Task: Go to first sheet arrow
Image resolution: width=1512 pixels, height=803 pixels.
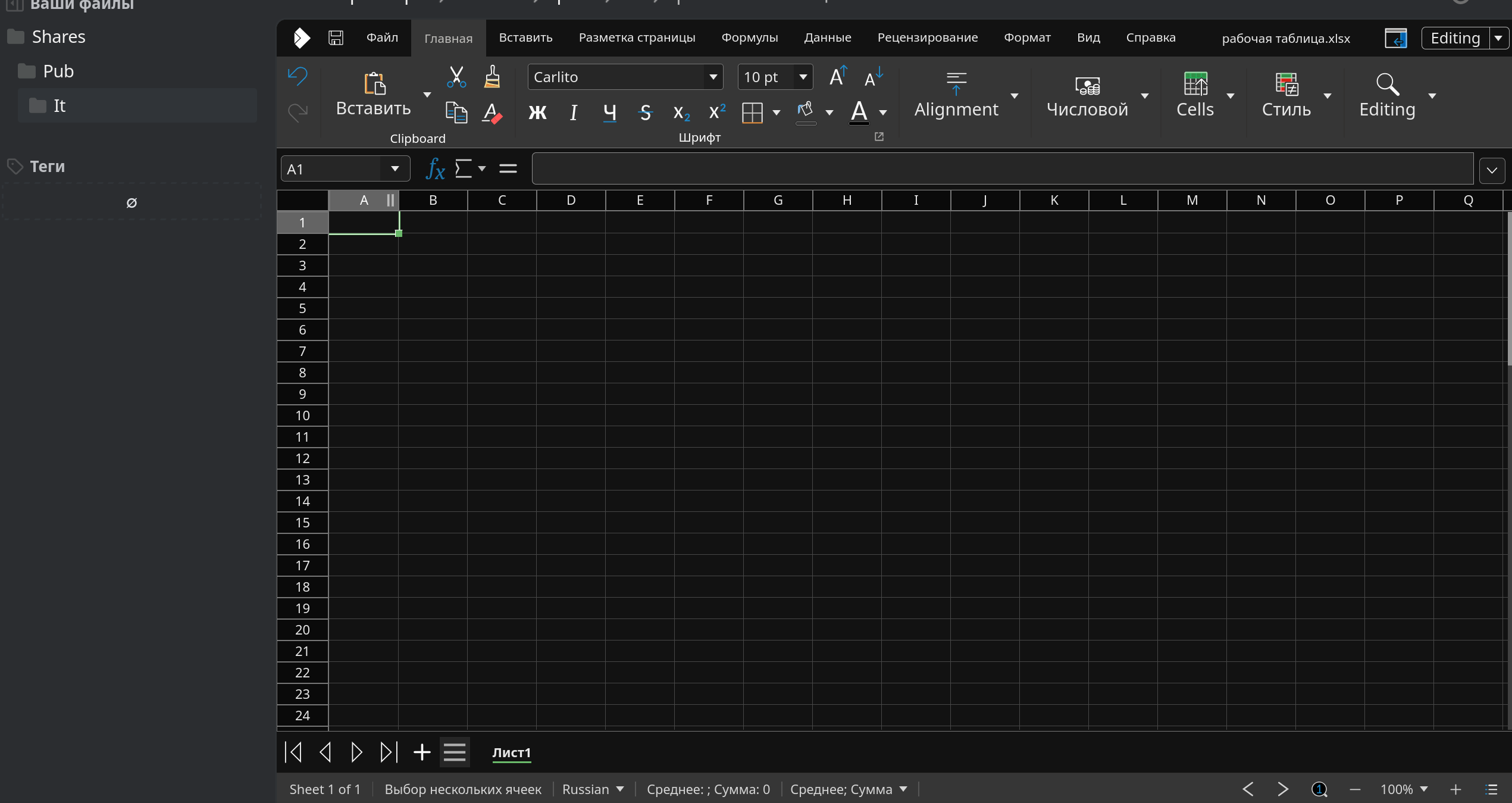Action: 293,752
